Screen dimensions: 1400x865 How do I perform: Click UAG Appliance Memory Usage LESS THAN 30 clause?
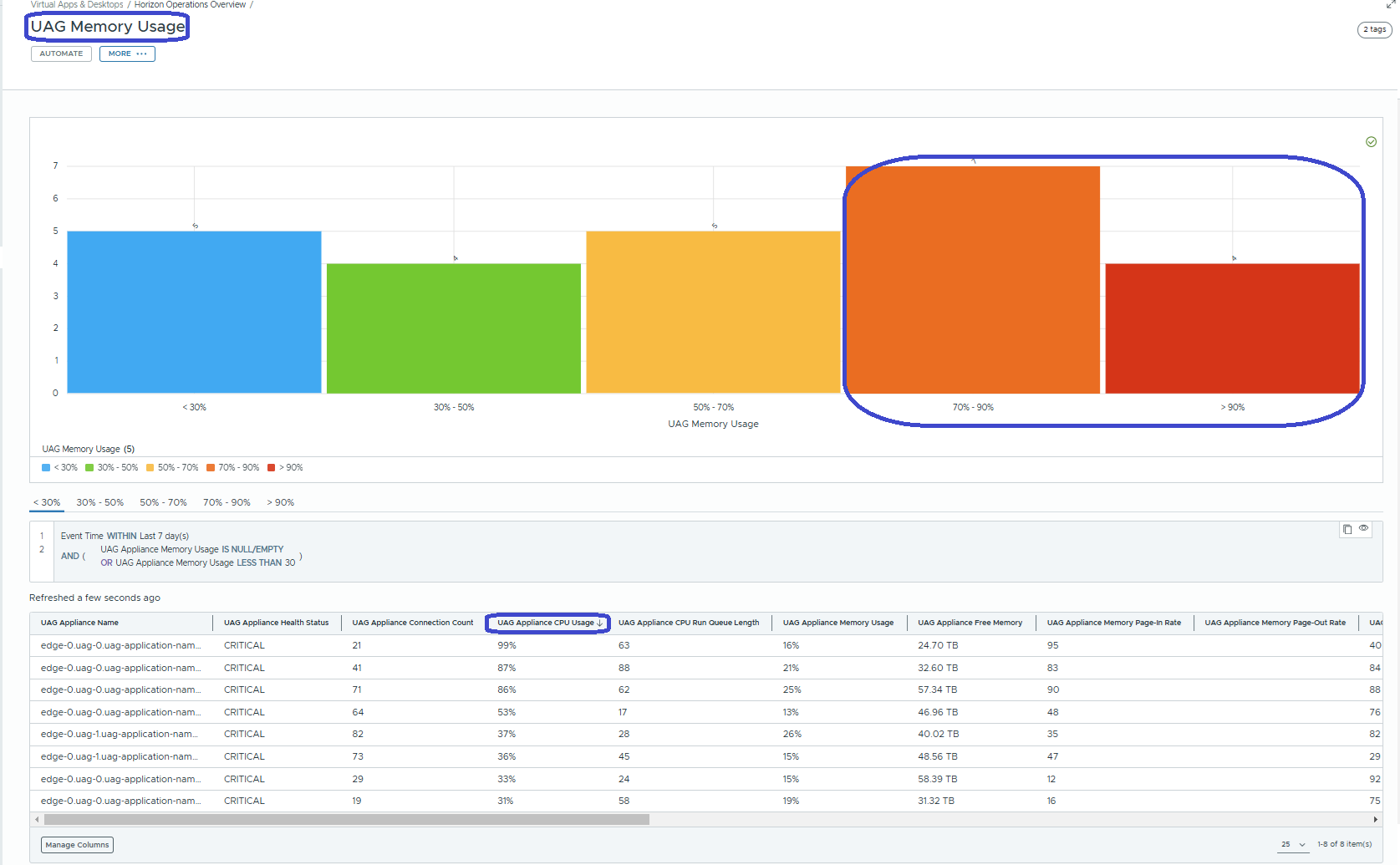[x=205, y=562]
